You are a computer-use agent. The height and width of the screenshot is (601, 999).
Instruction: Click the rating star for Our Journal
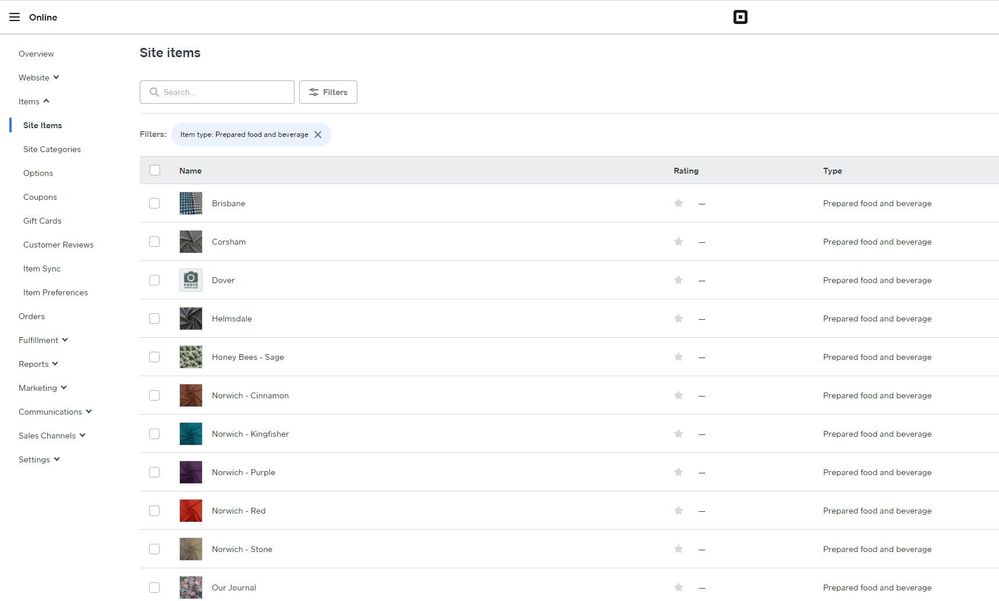(x=678, y=588)
